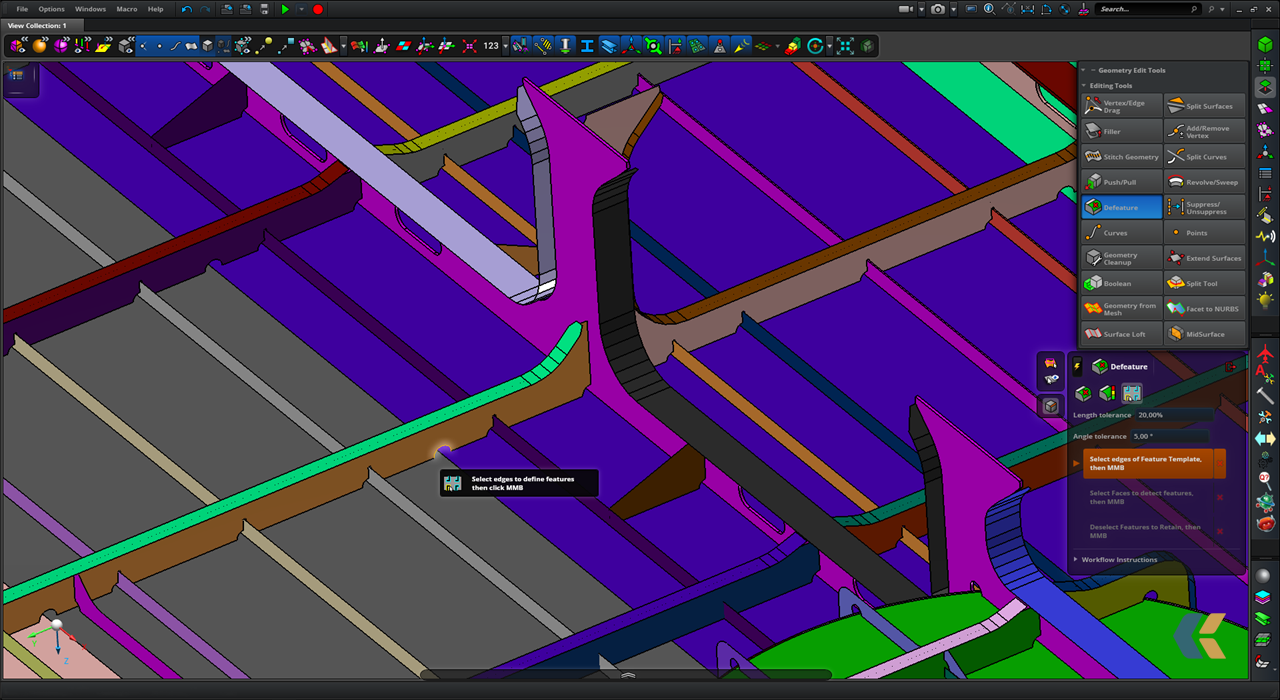Select the Surface Loft tool
The height and width of the screenshot is (700, 1280).
click(x=1121, y=333)
